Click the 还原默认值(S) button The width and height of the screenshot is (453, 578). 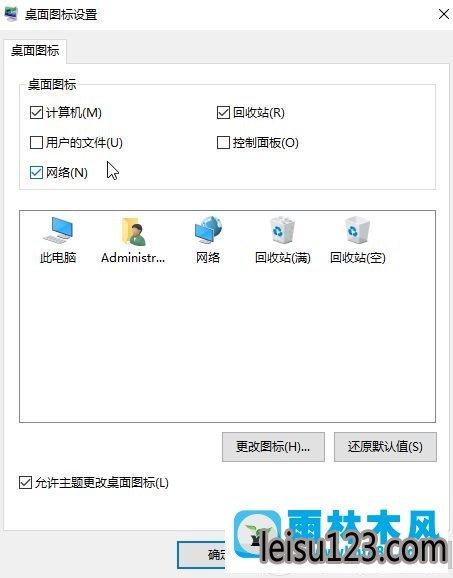[385, 447]
